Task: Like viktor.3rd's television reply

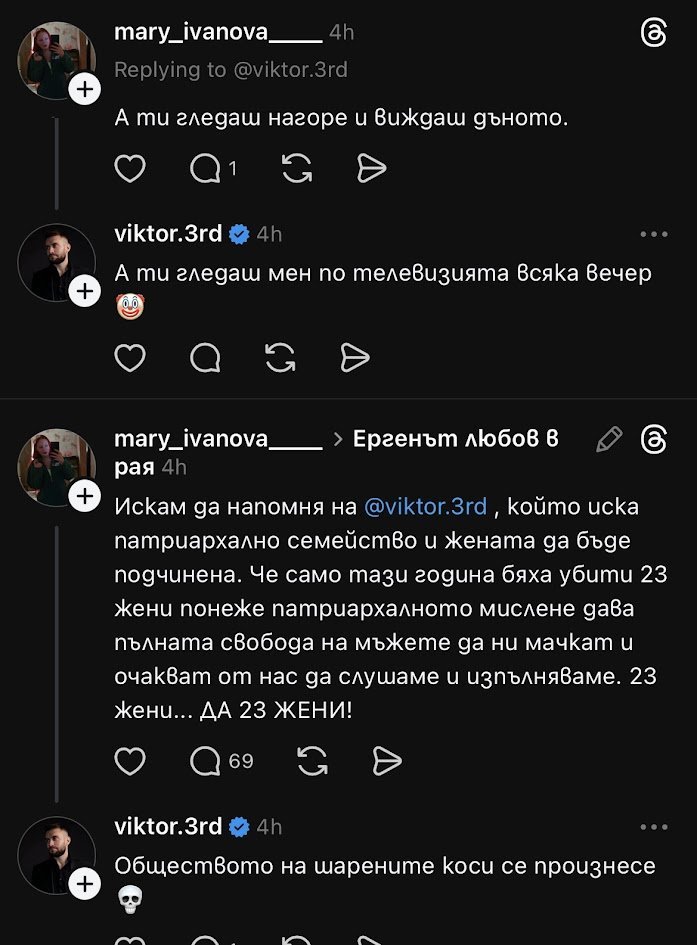Action: [130, 357]
